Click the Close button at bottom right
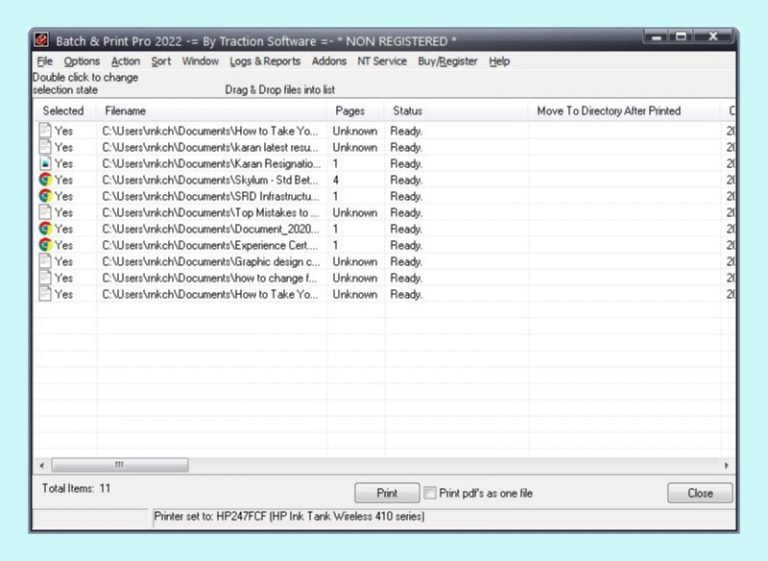This screenshot has height=561, width=768. [x=700, y=493]
